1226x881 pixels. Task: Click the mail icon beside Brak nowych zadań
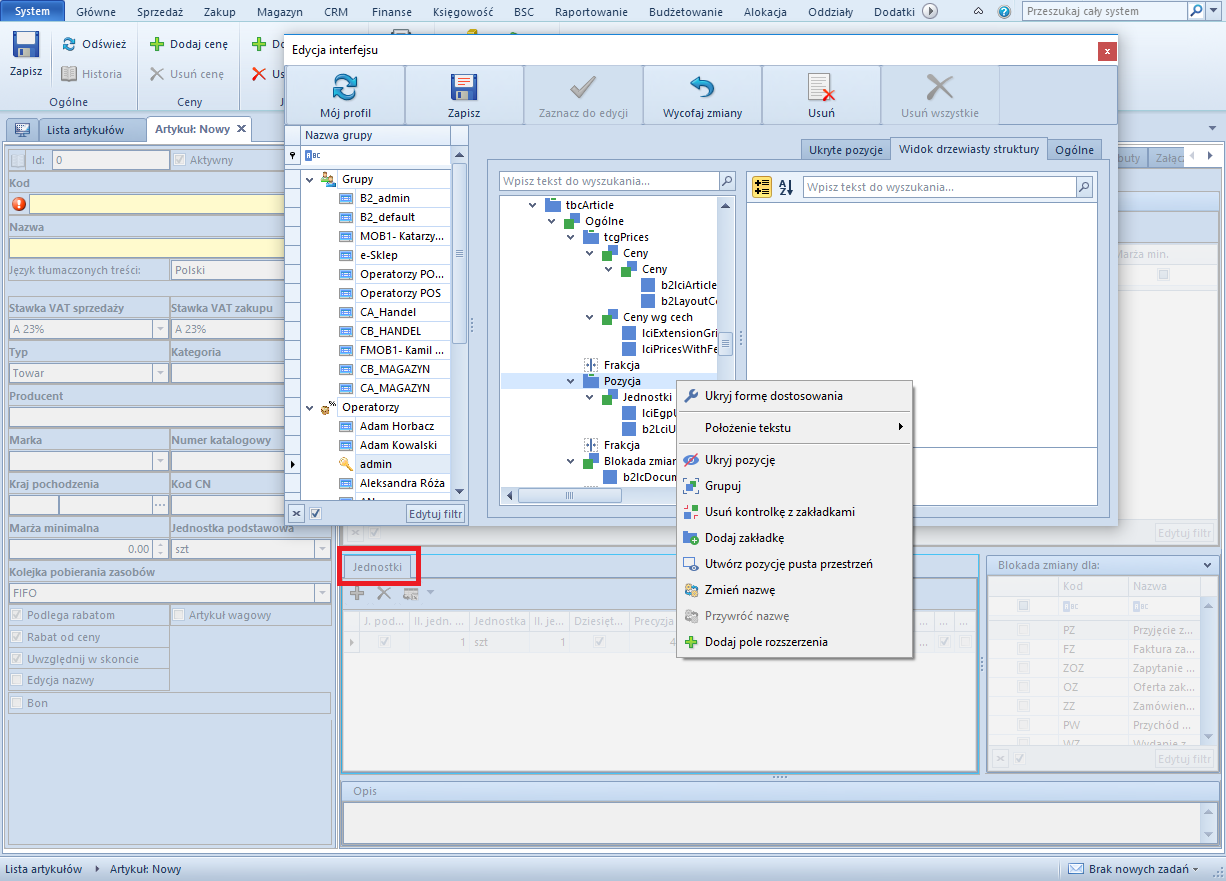tap(1076, 869)
